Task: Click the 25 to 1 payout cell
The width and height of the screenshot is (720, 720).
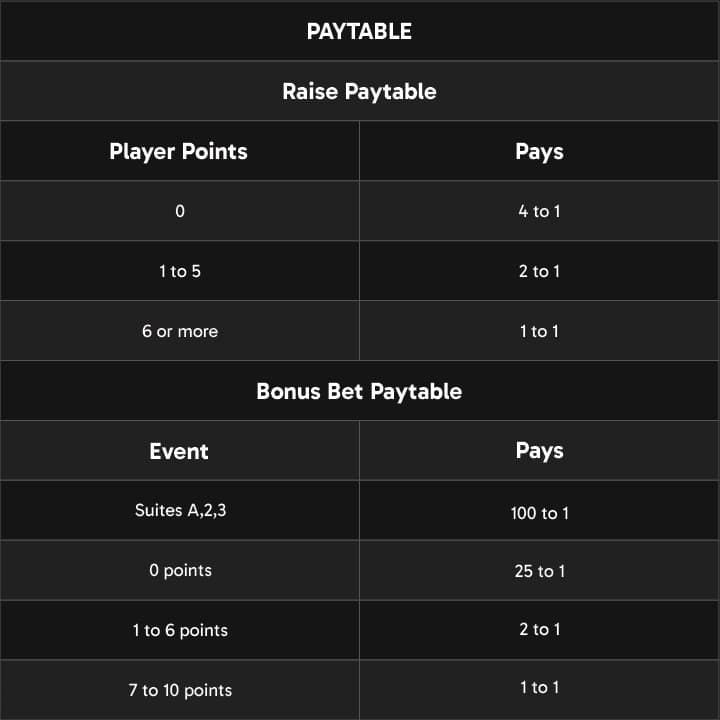Action: pos(539,571)
